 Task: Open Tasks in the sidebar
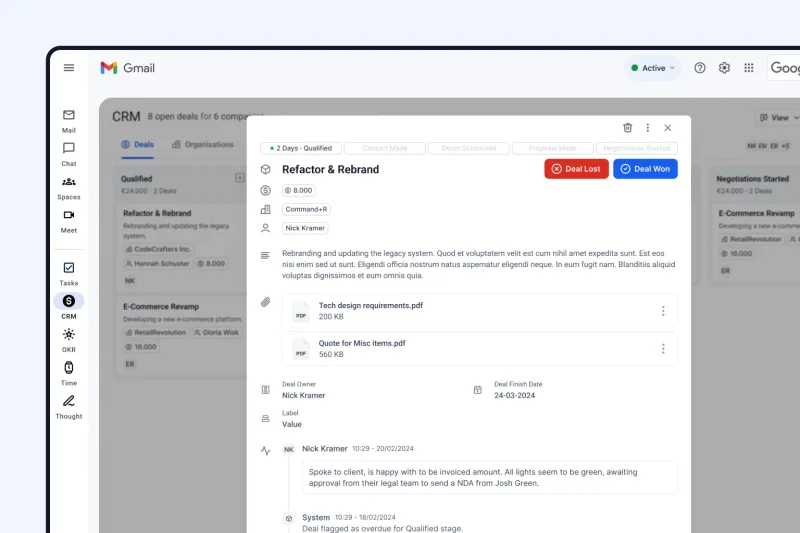point(69,274)
